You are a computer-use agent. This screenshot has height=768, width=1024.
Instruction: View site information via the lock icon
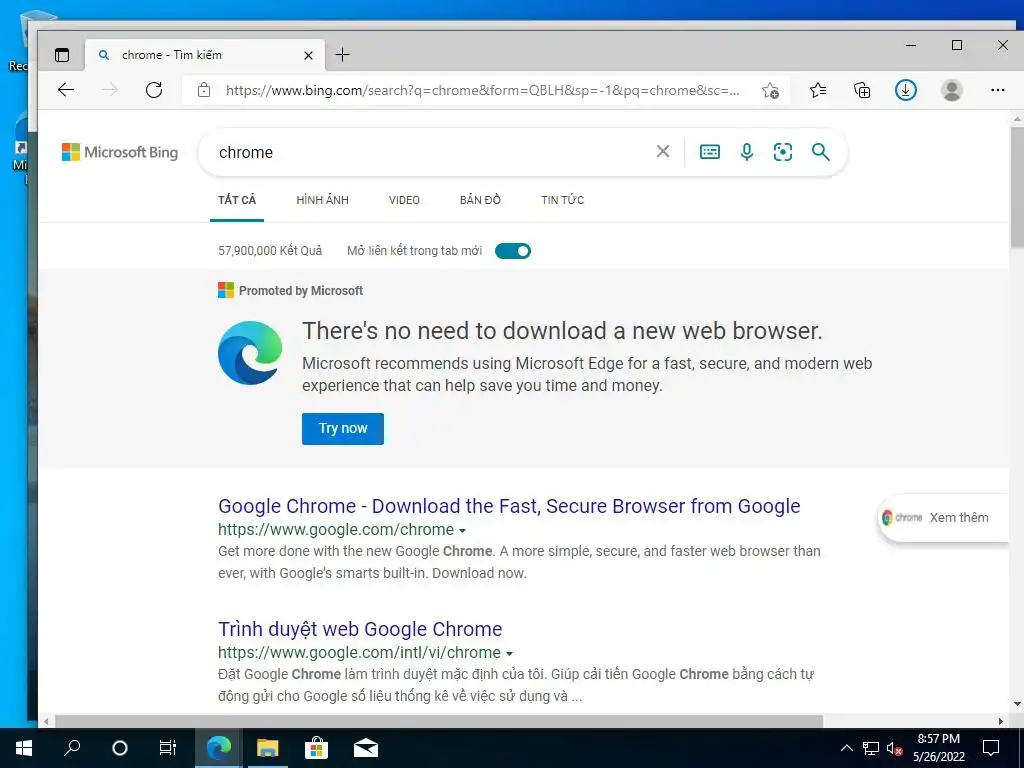(204, 90)
